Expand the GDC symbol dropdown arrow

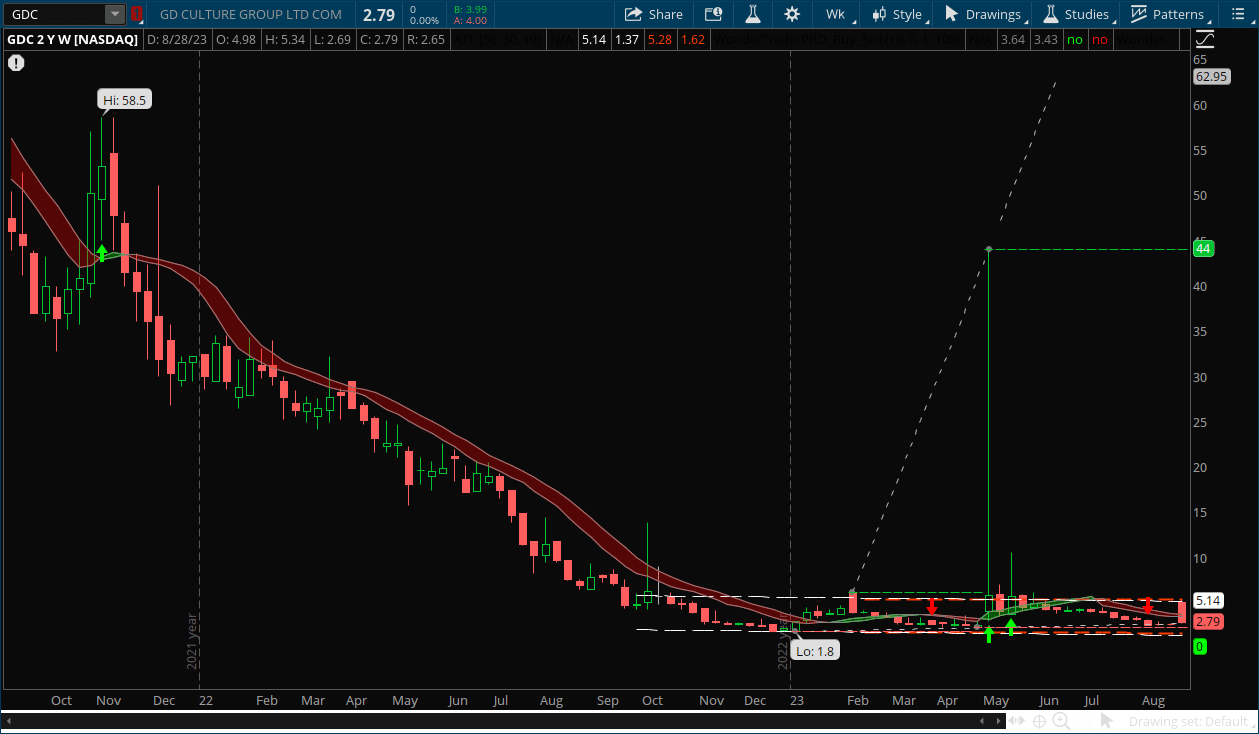pyautogui.click(x=115, y=14)
